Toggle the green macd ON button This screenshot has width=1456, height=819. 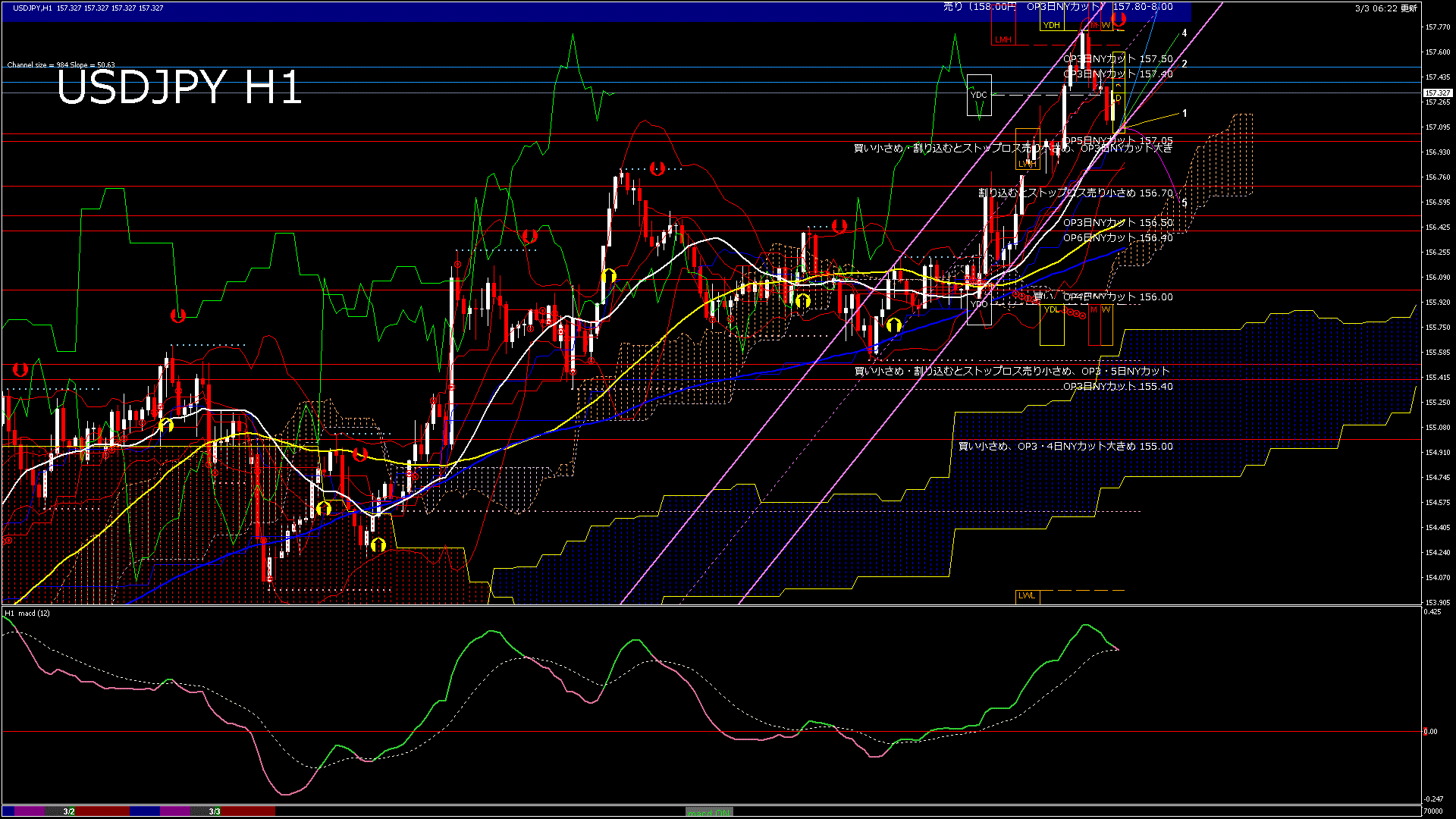(x=709, y=812)
